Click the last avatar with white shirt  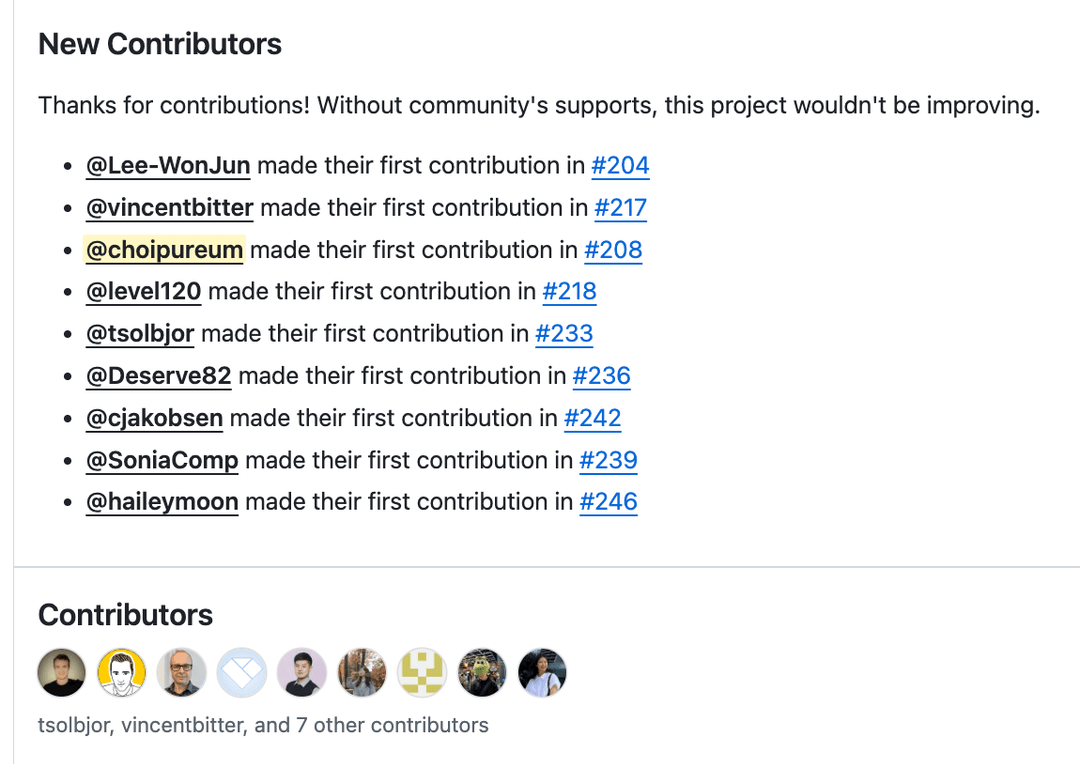pyautogui.click(x=542, y=672)
